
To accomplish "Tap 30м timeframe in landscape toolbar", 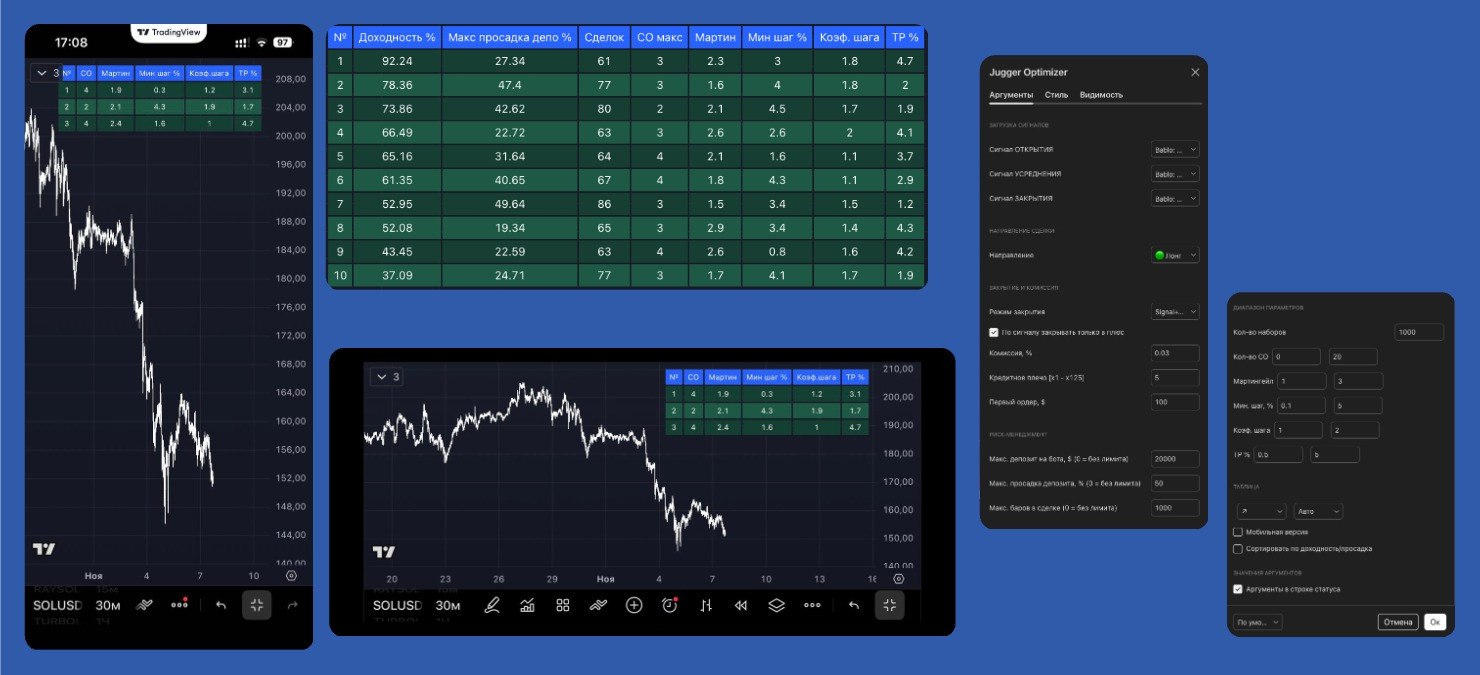I will (x=448, y=606).
